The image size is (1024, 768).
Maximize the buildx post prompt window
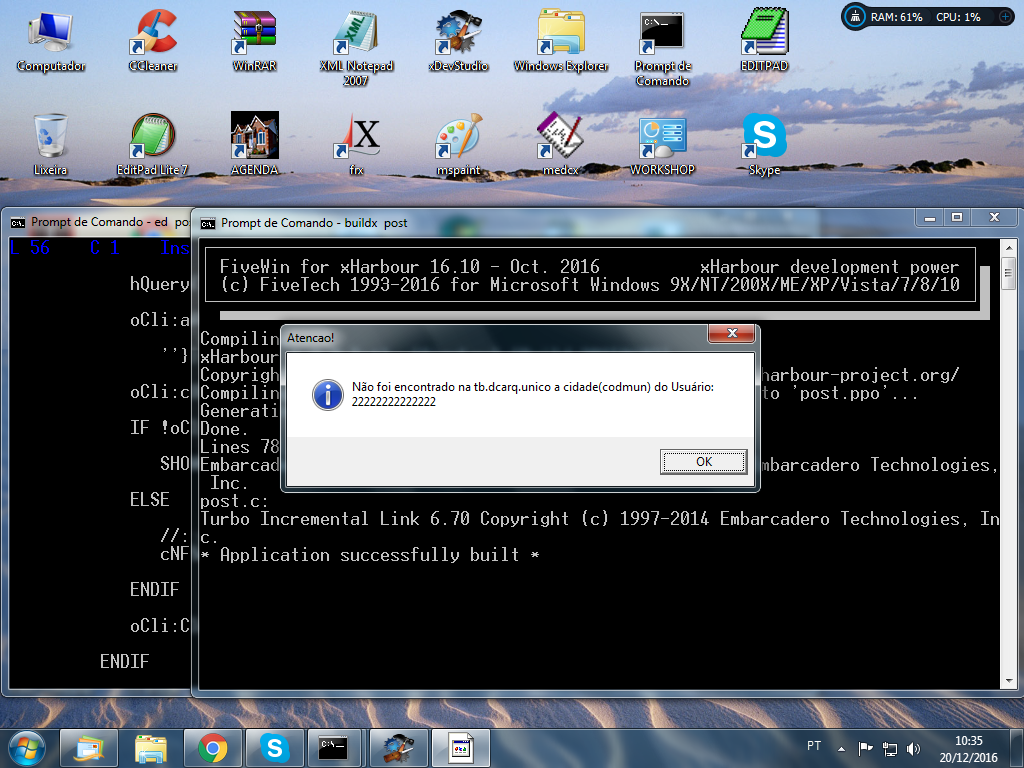(957, 217)
